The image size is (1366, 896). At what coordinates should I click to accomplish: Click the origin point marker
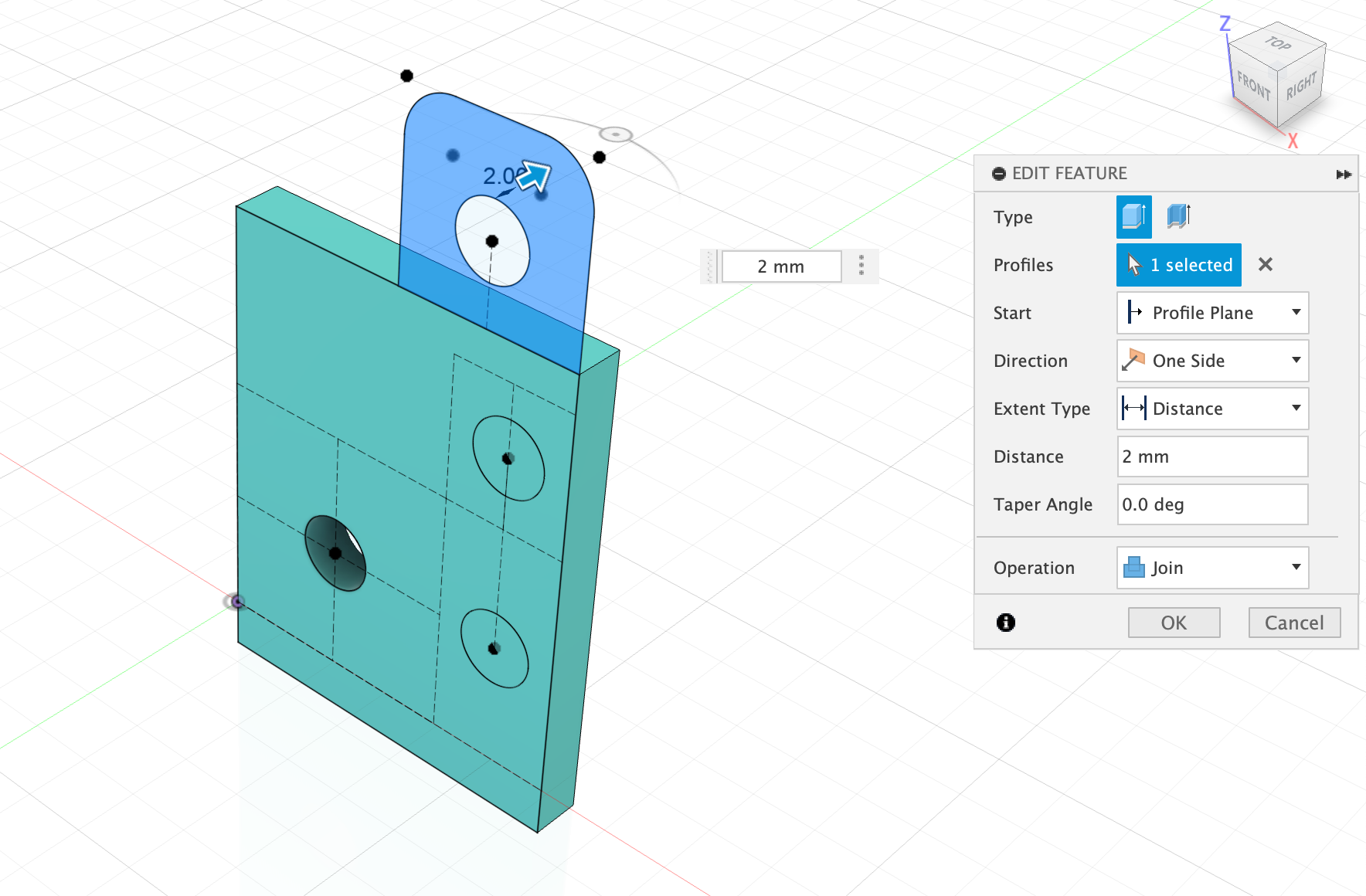[237, 602]
